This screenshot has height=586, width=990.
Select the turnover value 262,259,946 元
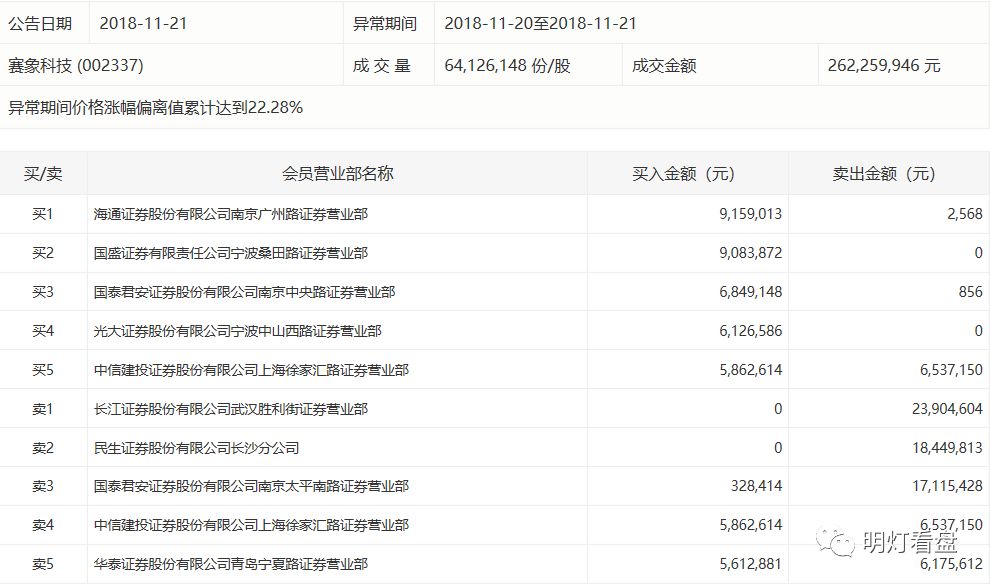click(x=884, y=66)
